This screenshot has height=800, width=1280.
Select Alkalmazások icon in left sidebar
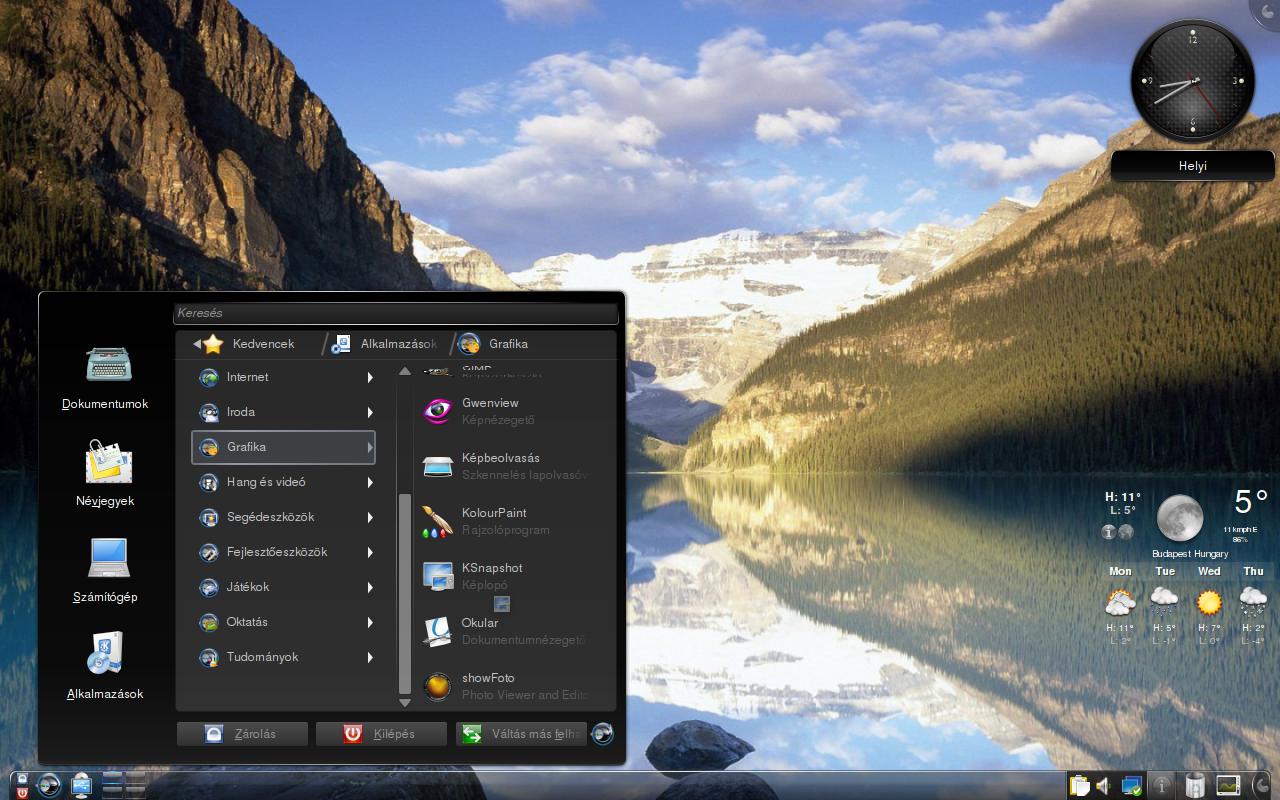click(x=107, y=654)
